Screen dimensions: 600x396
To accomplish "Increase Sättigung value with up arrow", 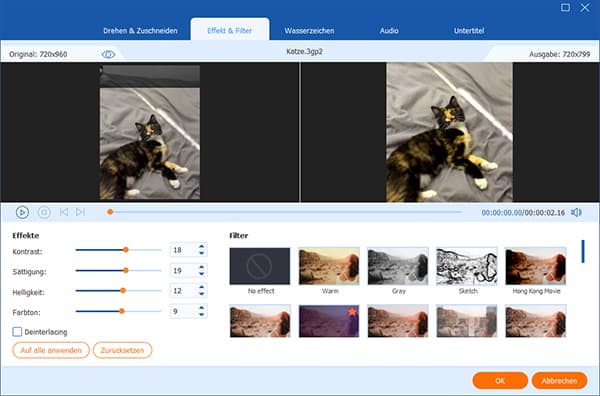I will (x=202, y=267).
